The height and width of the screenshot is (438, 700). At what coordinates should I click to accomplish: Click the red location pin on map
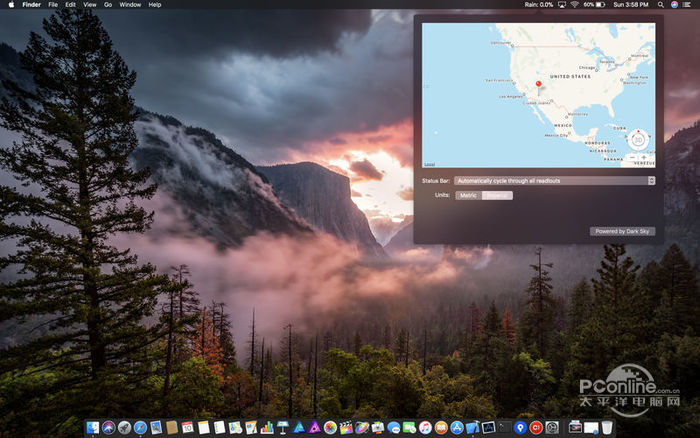(538, 85)
